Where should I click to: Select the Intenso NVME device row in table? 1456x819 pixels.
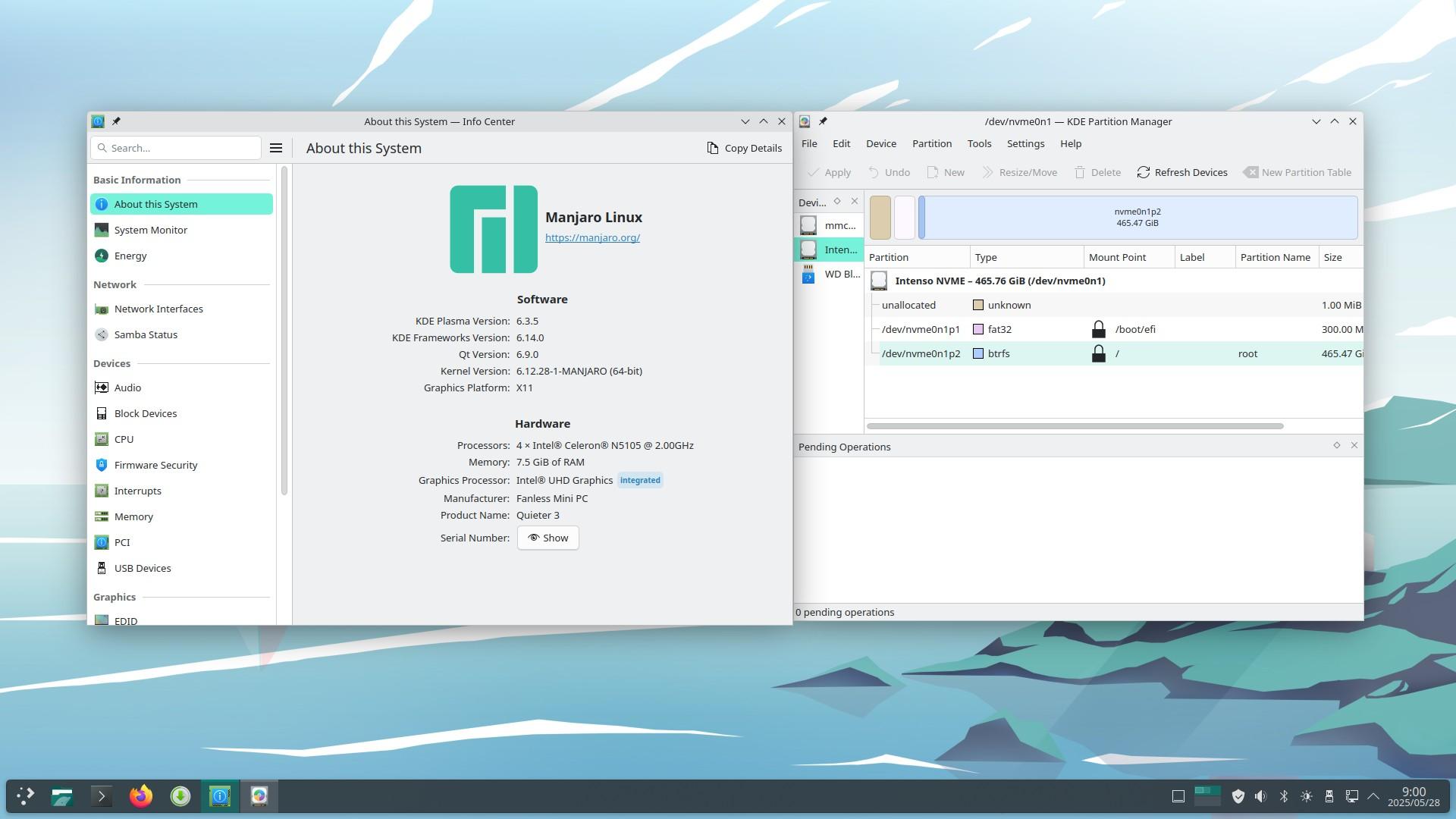click(x=1114, y=281)
